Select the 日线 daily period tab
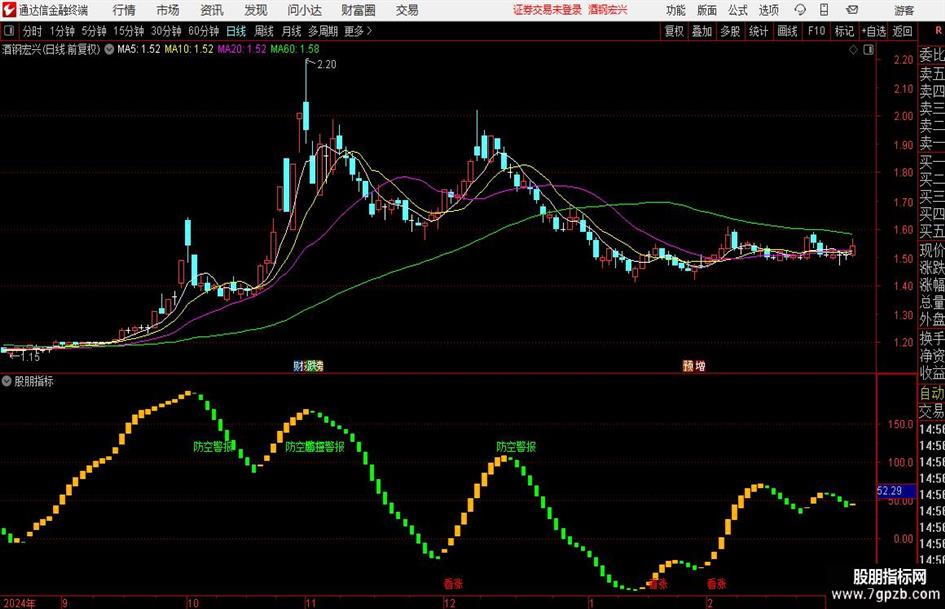Viewport: 945px width, 609px height. [x=236, y=31]
